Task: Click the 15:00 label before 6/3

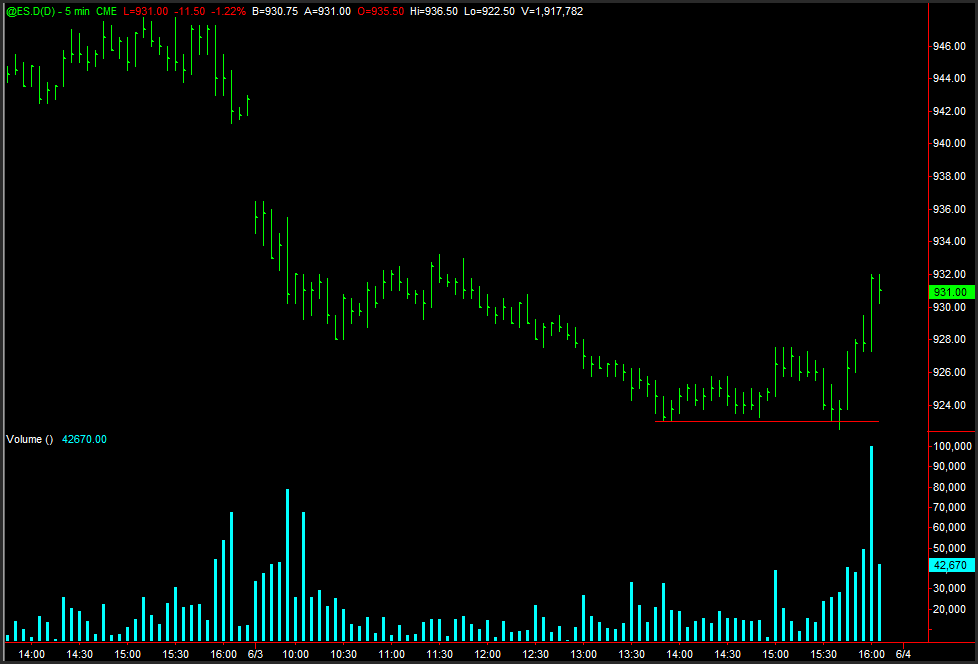Action: [x=127, y=654]
